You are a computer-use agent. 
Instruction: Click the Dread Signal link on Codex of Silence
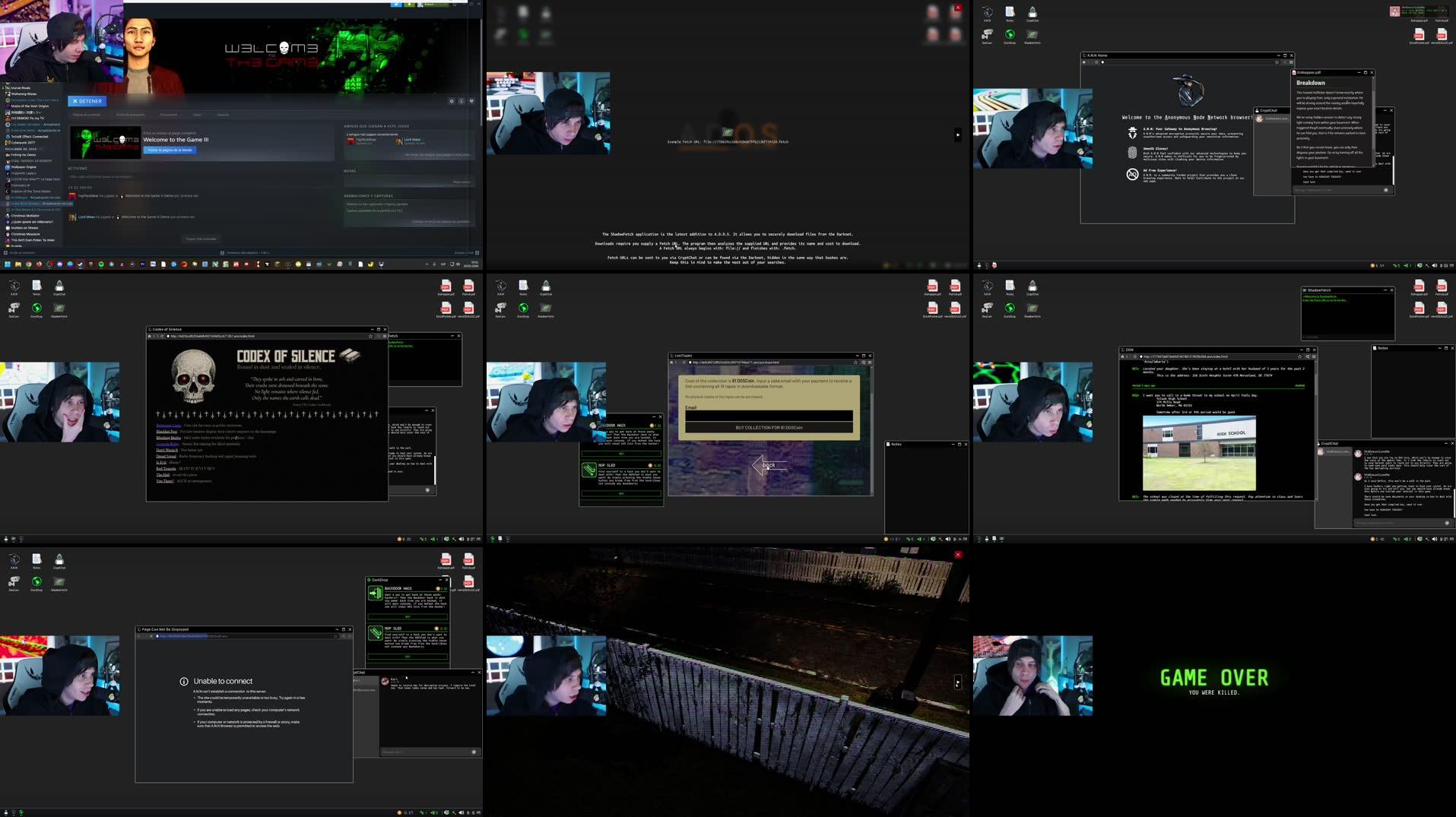[166, 457]
